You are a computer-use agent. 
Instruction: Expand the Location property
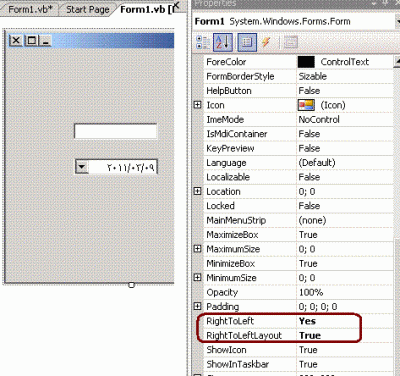pos(198,191)
